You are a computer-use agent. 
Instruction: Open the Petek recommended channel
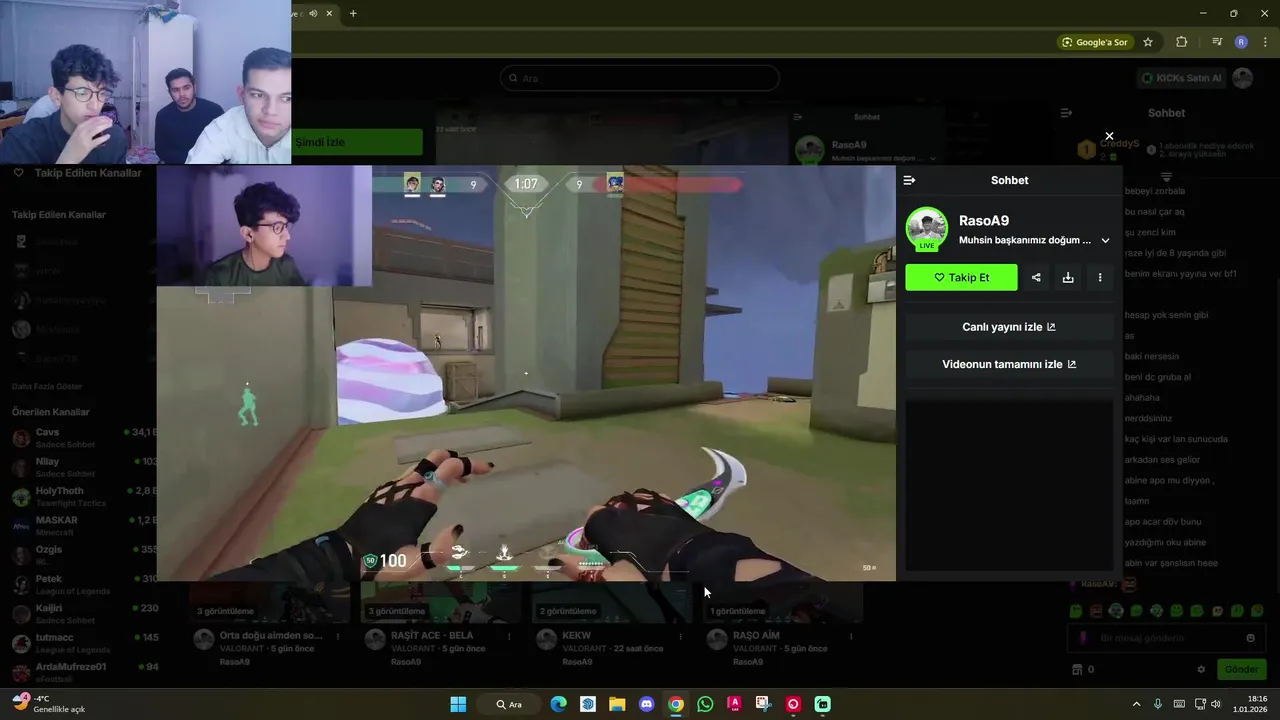(x=84, y=584)
